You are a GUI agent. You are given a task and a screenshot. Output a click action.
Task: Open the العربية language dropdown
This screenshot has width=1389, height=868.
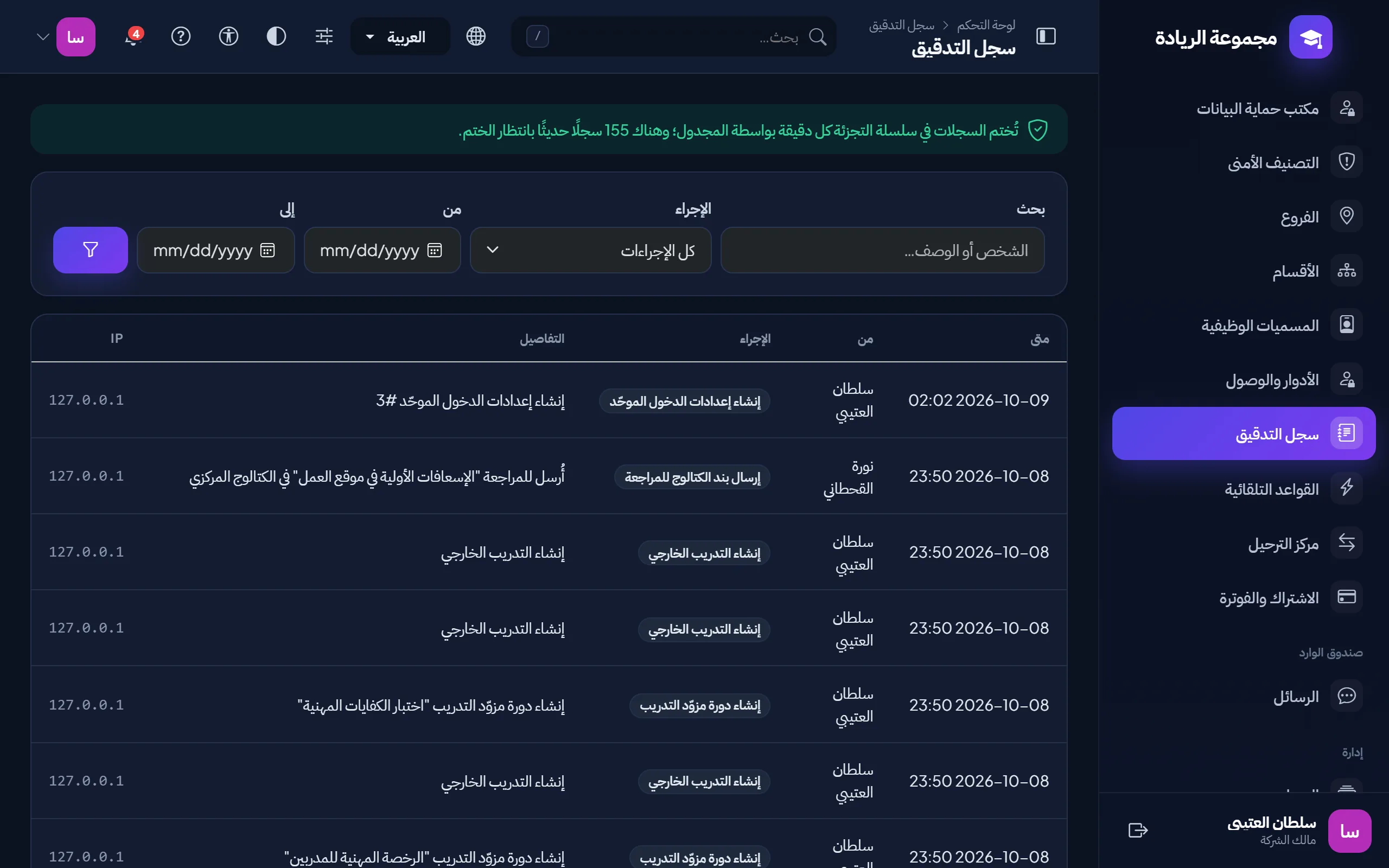coord(400,37)
